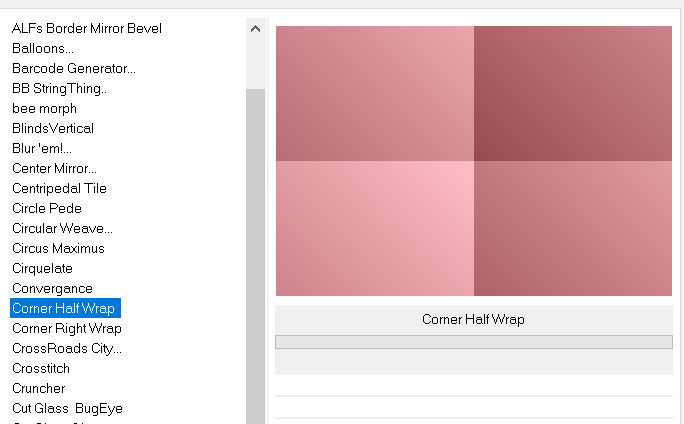Pick the bee morph filter
The width and height of the screenshot is (684, 424).
pos(44,108)
